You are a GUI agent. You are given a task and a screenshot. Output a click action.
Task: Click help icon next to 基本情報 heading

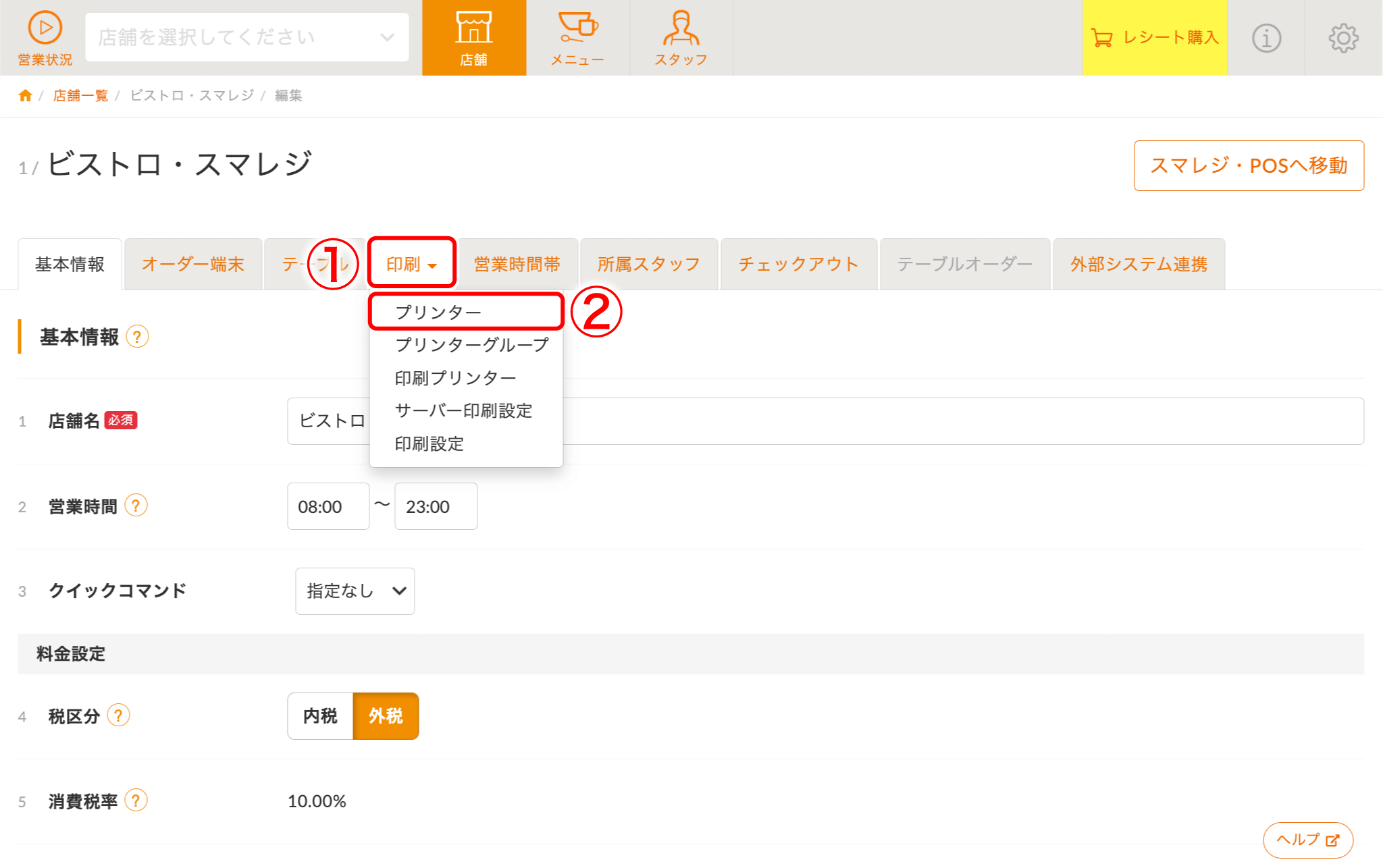tap(137, 336)
